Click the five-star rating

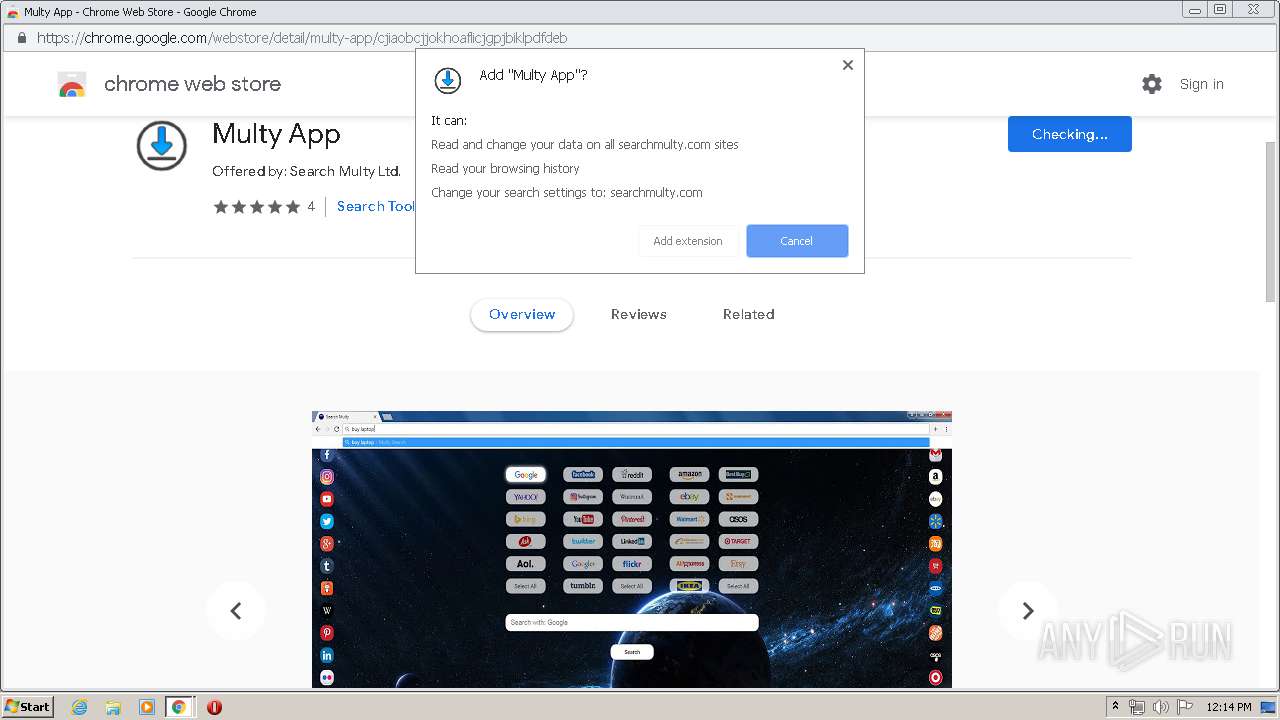(x=257, y=207)
